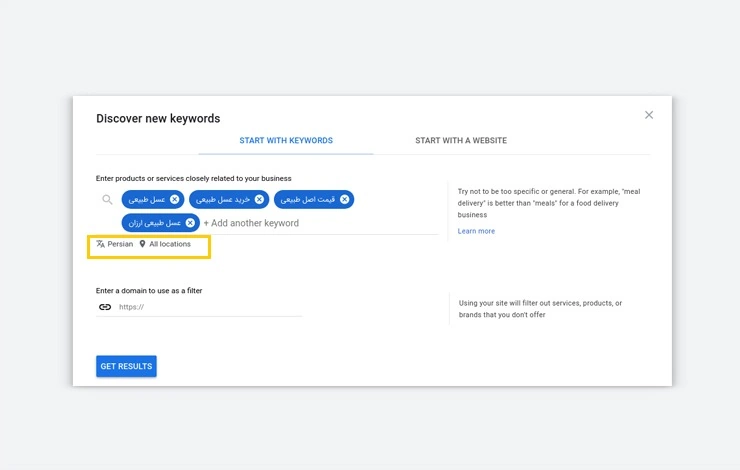Screen dimensions: 740x470
Task: Click the translate language icon
Action: pyautogui.click(x=101, y=244)
